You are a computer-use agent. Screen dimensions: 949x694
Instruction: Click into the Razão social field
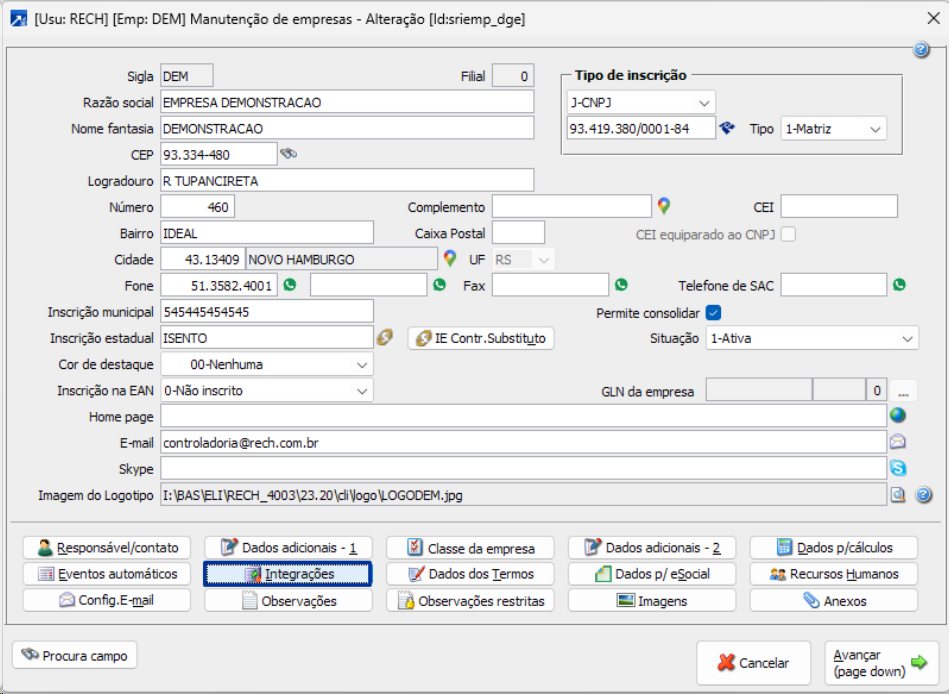pyautogui.click(x=347, y=102)
